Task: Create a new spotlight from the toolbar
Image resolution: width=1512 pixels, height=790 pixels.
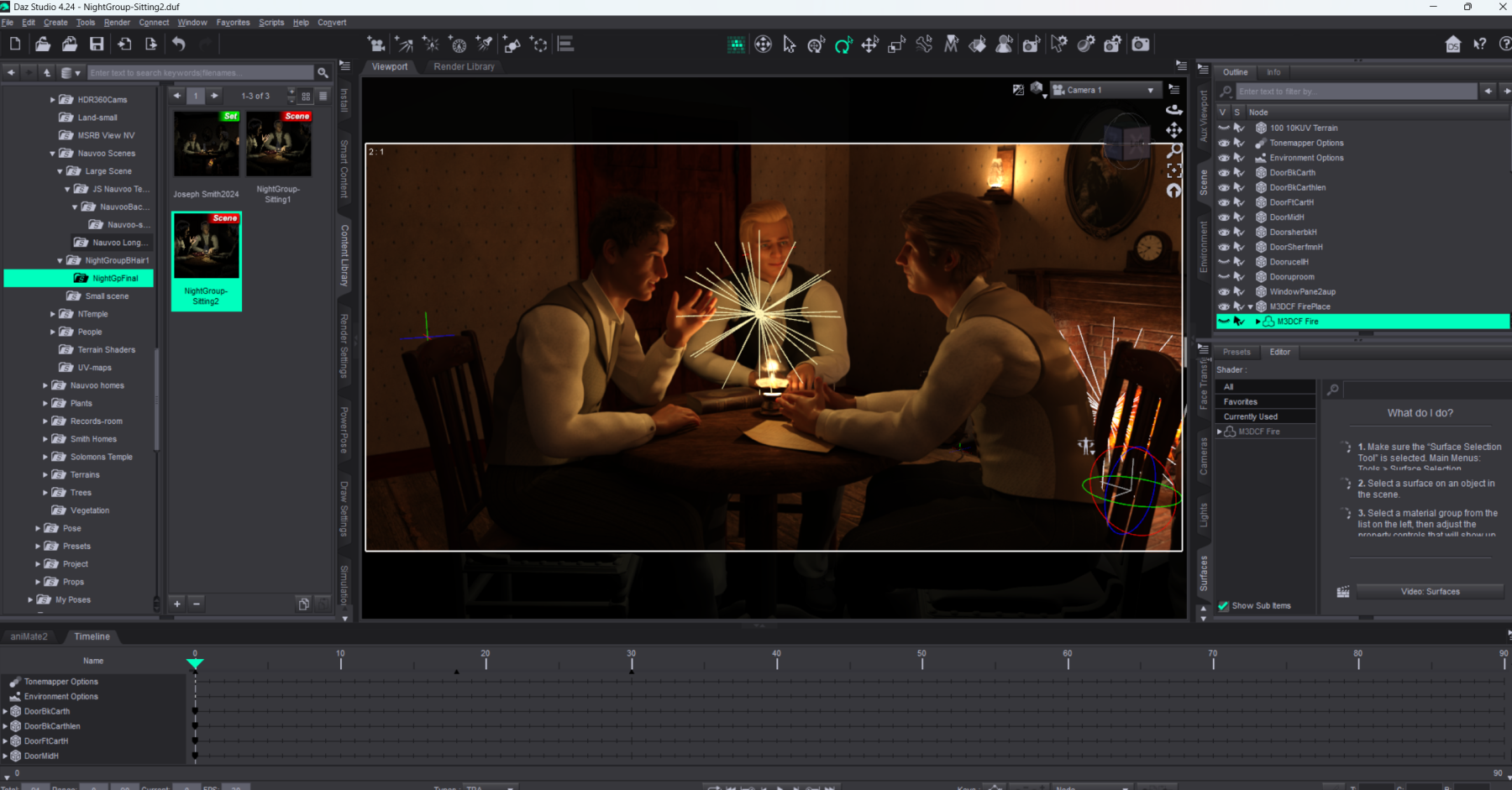Action: (485, 44)
